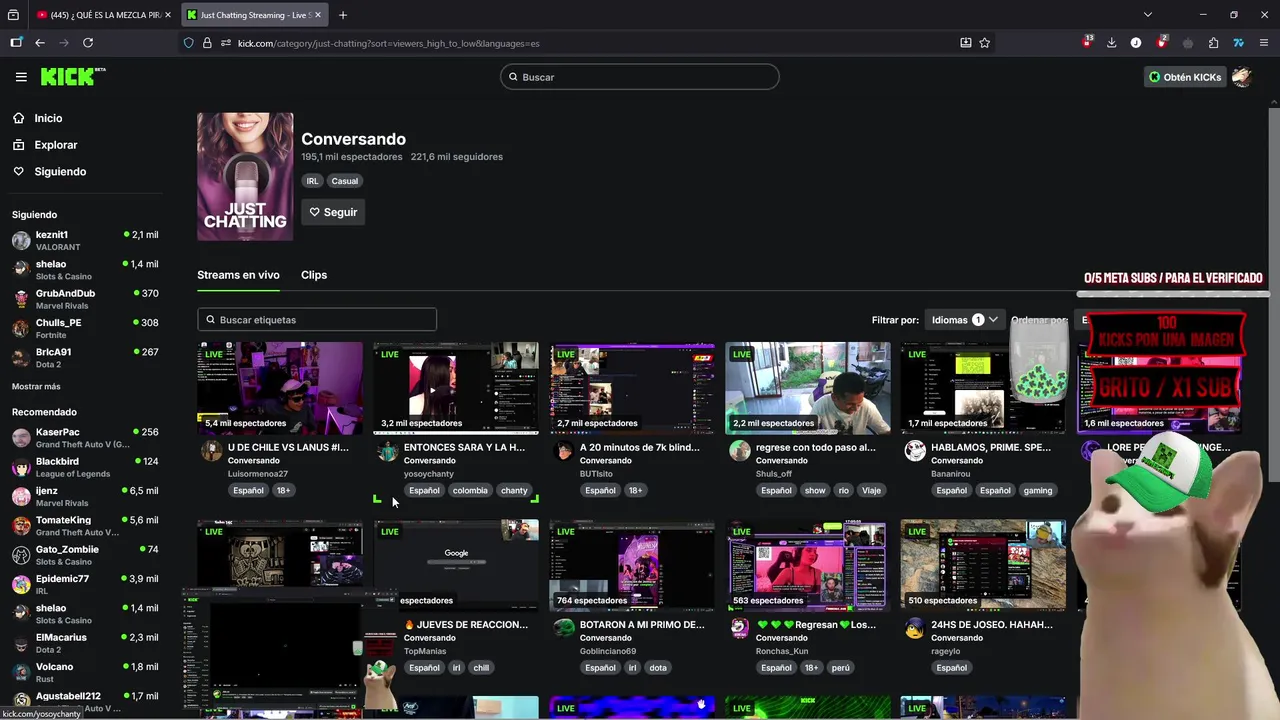Open the U DE CHILE VS LANUS thumbnail
The height and width of the screenshot is (720, 1280).
tap(280, 388)
